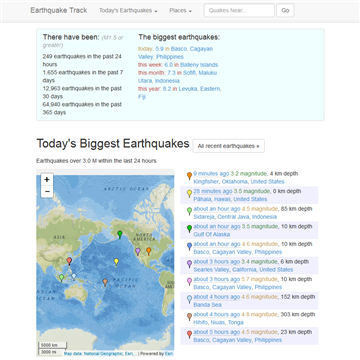Open Oklahoma link in Kingfisher entry
This screenshot has height=360, width=360.
234,182
